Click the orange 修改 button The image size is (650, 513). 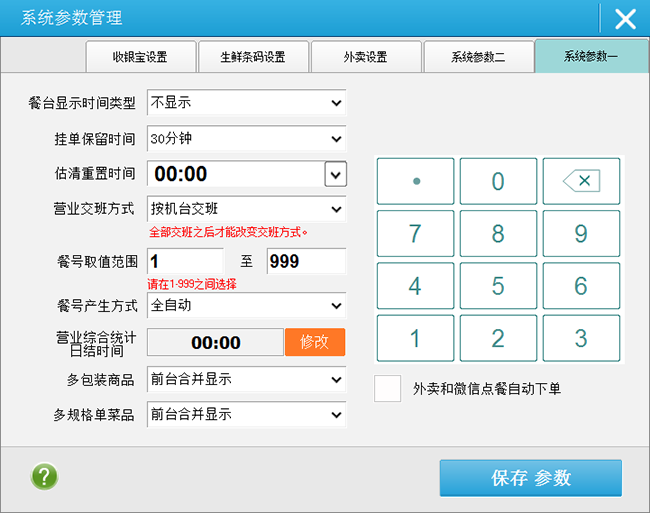click(x=315, y=342)
